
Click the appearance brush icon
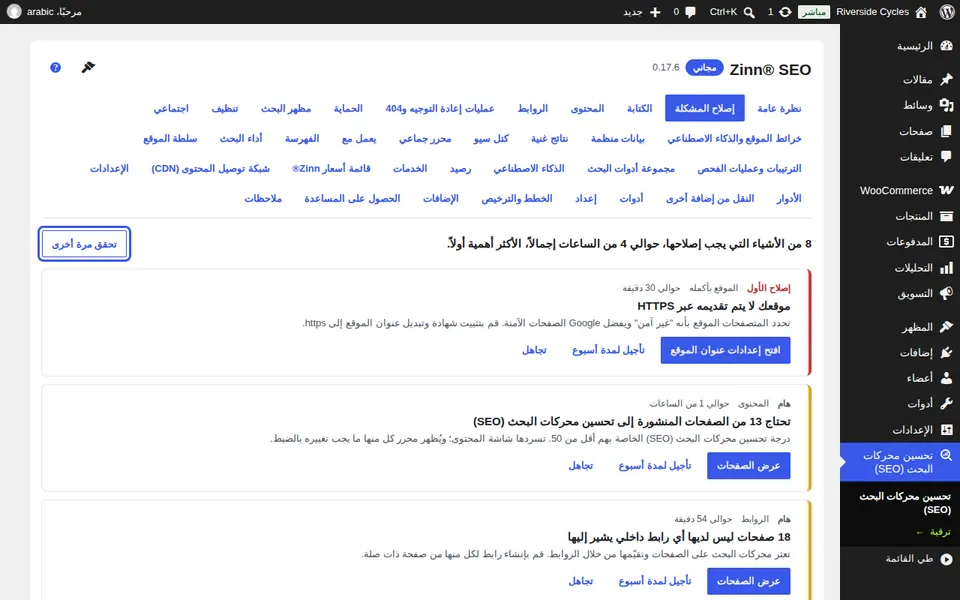pyautogui.click(x=947, y=327)
